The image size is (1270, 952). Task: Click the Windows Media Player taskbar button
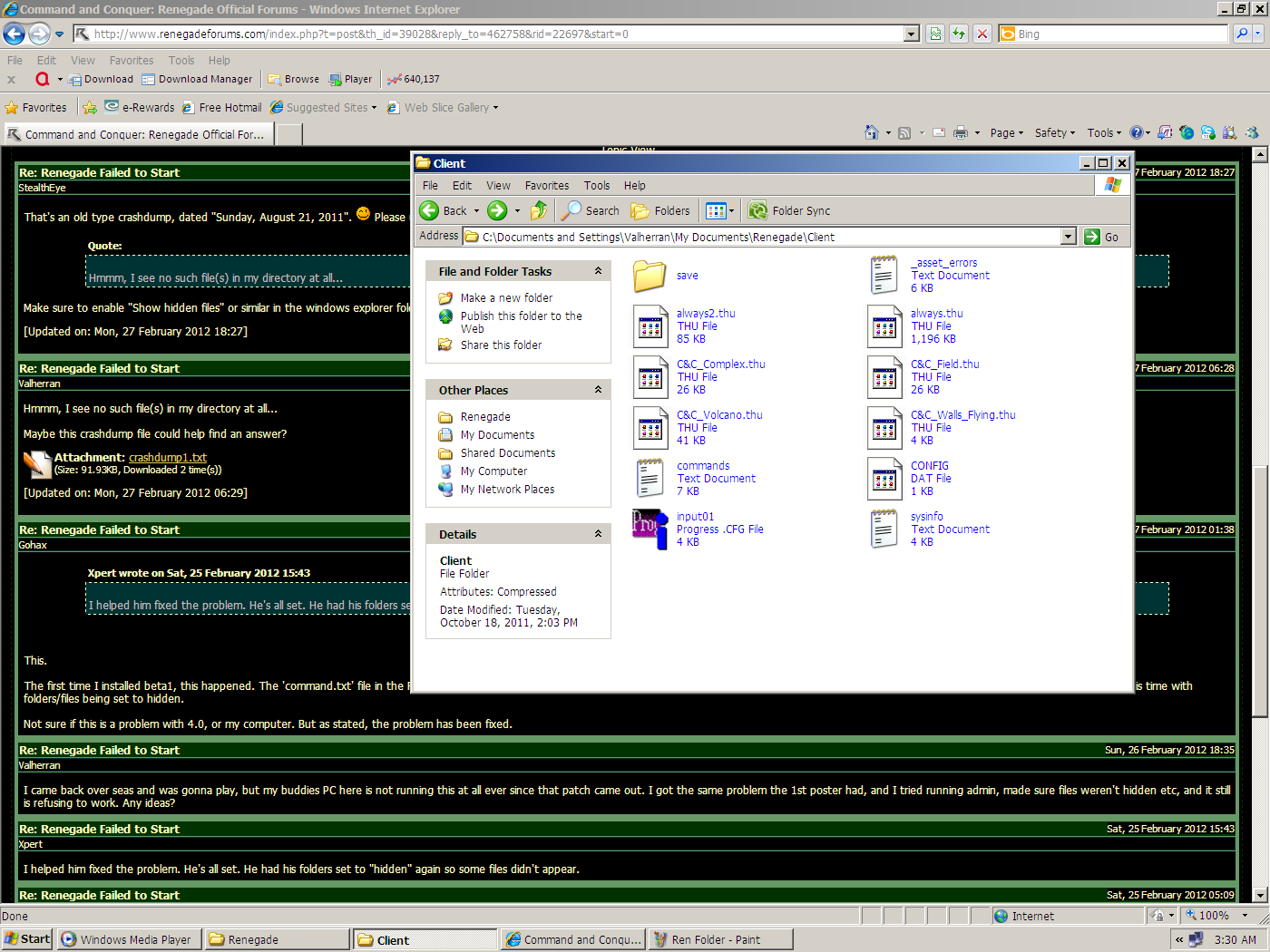[x=127, y=939]
